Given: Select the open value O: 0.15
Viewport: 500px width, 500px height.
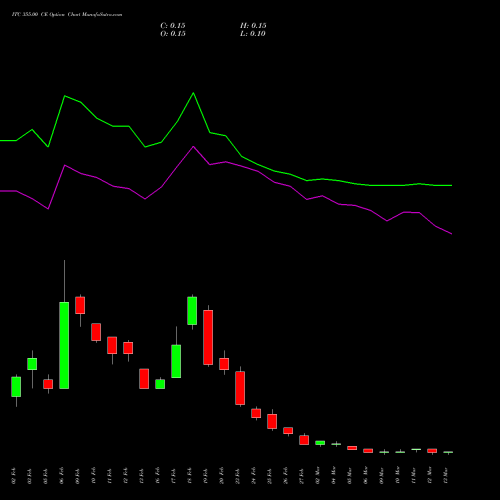Looking at the screenshot, I should click(x=173, y=34).
